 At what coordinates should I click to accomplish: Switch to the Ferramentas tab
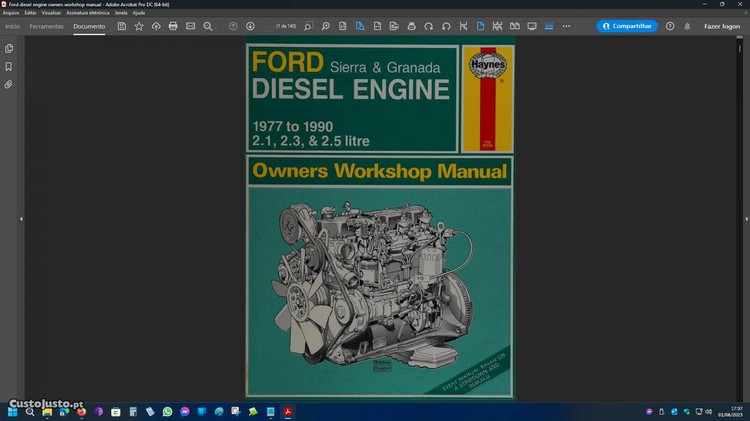pyautogui.click(x=46, y=26)
